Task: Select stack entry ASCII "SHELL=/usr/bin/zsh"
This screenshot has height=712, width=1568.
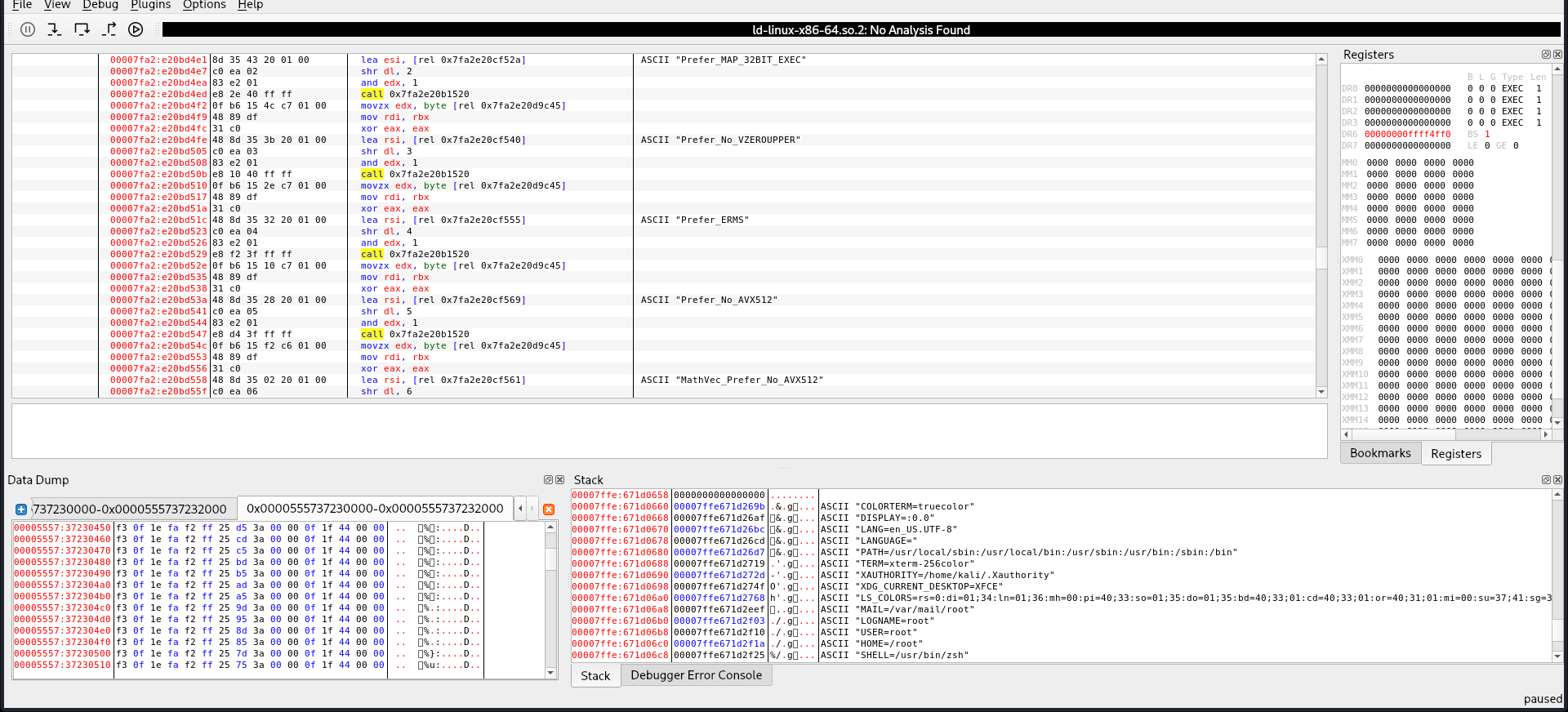Action: click(894, 655)
